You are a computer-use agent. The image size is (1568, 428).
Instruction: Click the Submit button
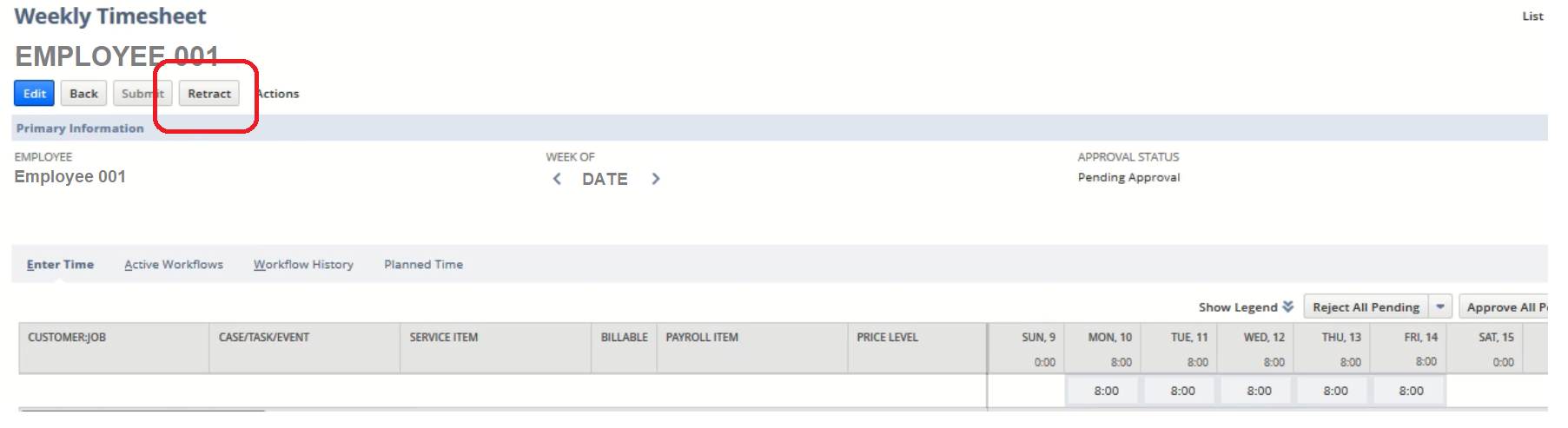(x=142, y=93)
